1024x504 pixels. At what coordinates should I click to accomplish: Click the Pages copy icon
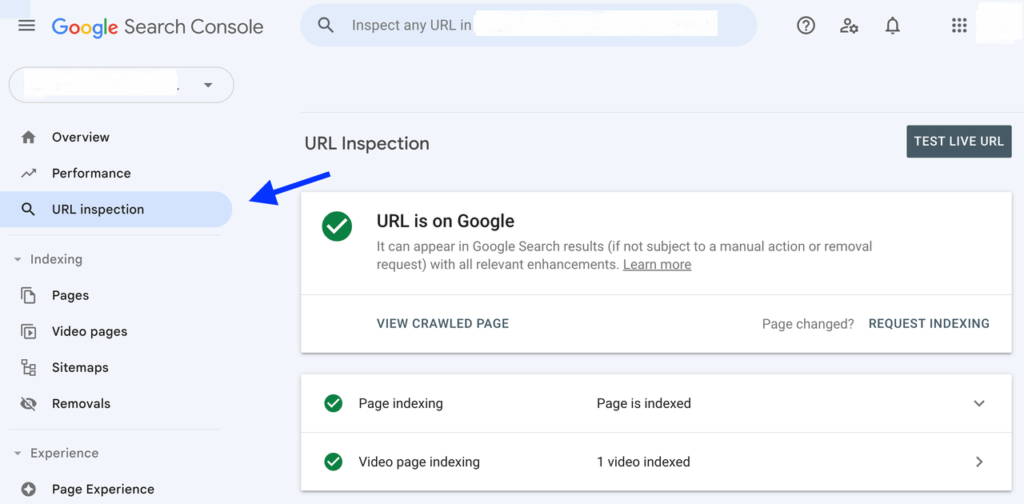[x=28, y=295]
